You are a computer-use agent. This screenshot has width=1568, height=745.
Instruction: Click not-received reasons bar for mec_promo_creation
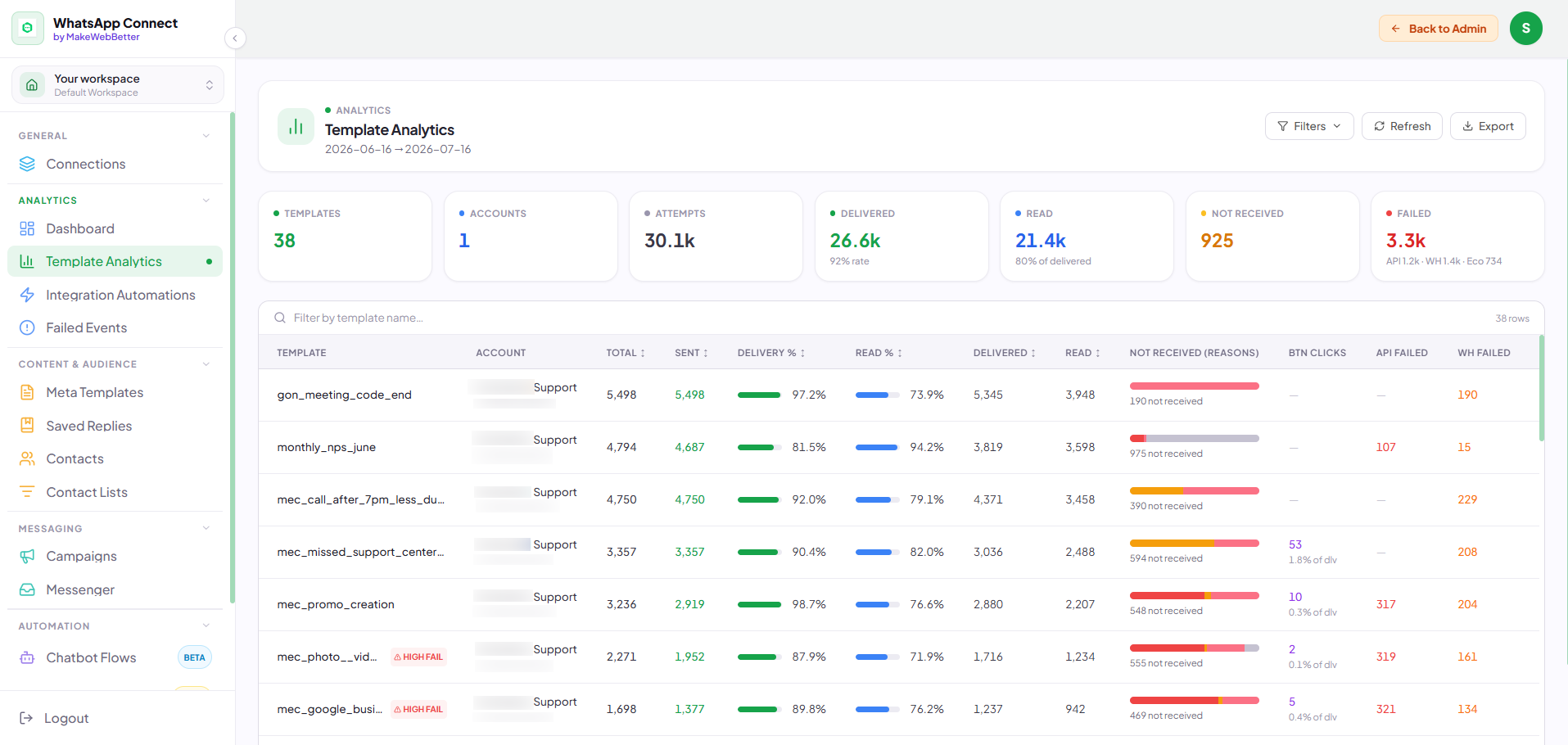tap(1194, 595)
